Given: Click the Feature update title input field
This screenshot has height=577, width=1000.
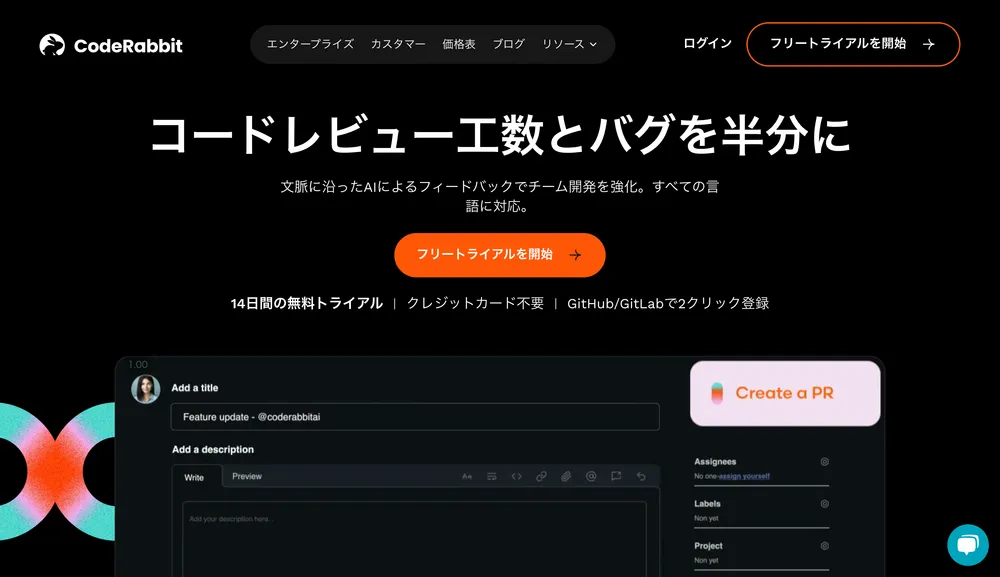Looking at the screenshot, I should point(414,417).
